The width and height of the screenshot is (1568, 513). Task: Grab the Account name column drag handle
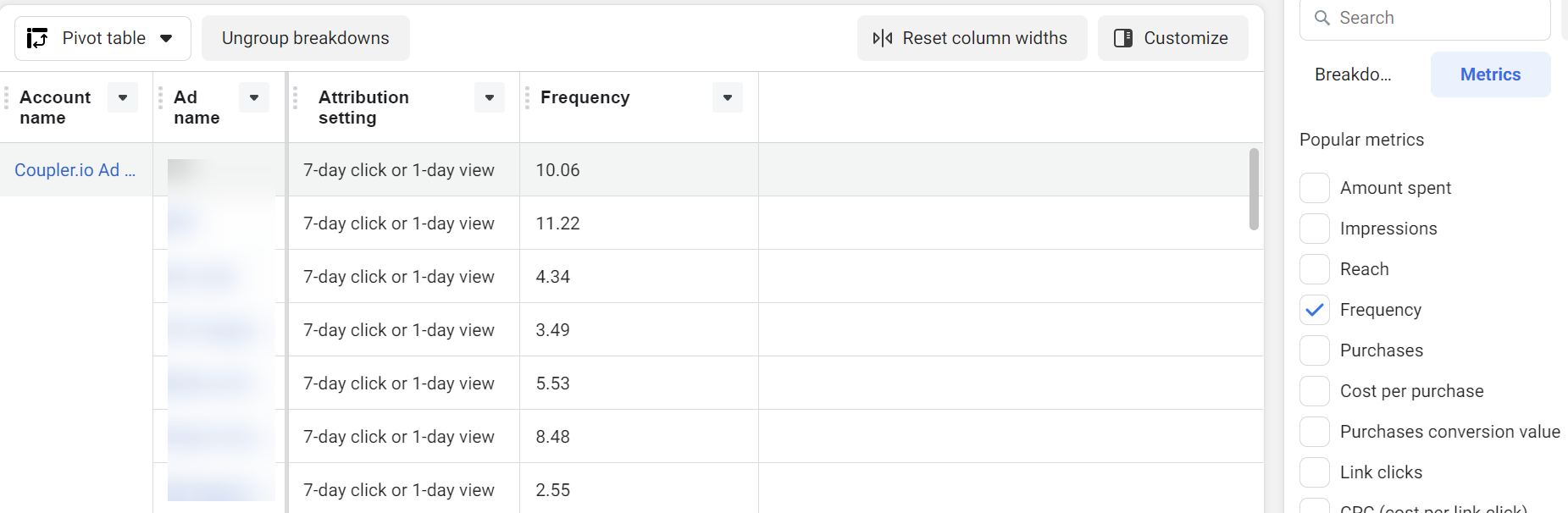pos(7,98)
